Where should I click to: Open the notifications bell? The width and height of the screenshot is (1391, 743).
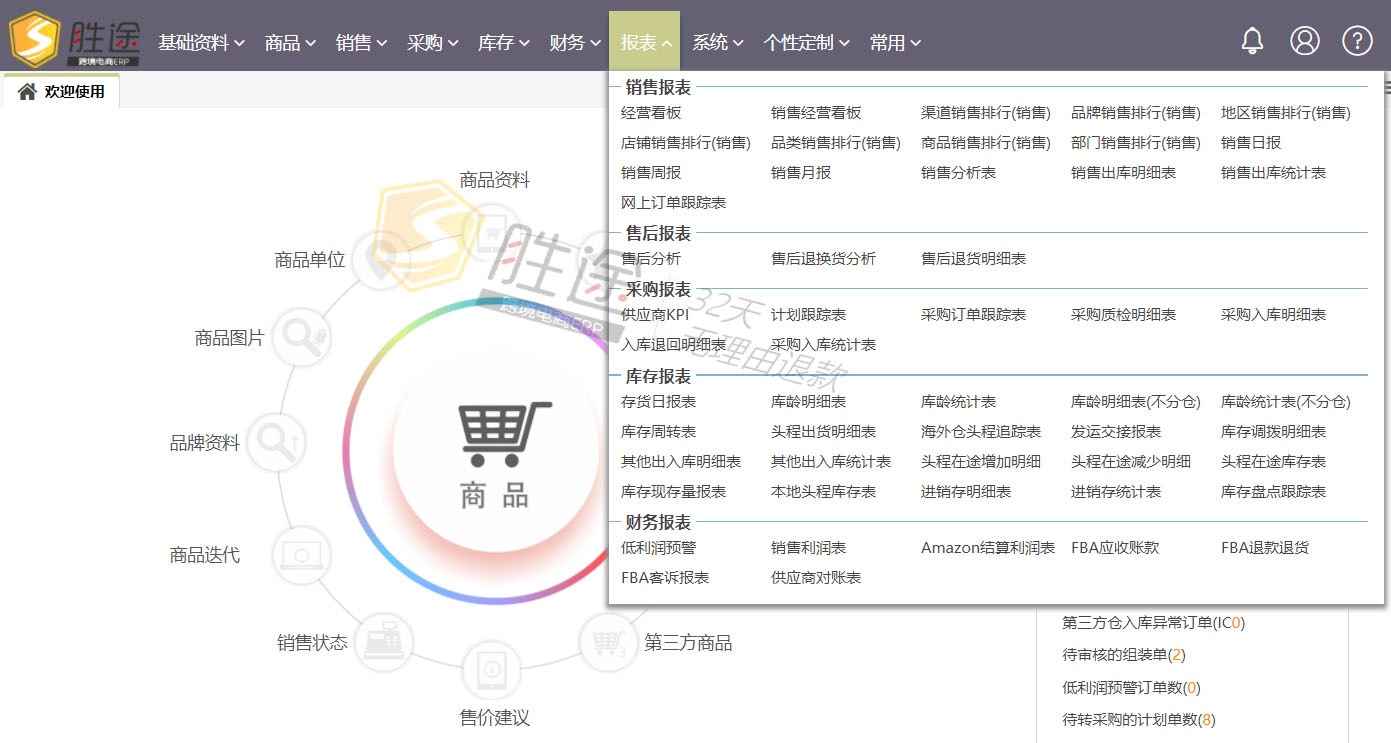point(1252,41)
